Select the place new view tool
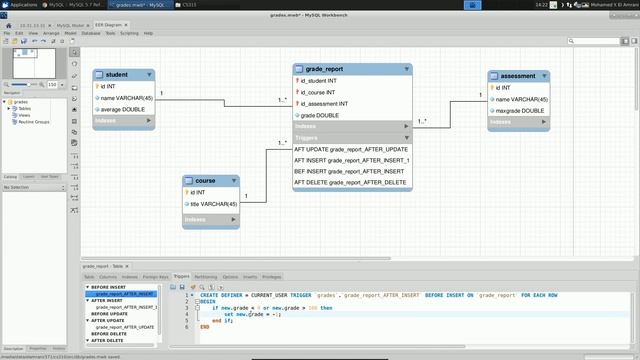 pyautogui.click(x=74, y=132)
